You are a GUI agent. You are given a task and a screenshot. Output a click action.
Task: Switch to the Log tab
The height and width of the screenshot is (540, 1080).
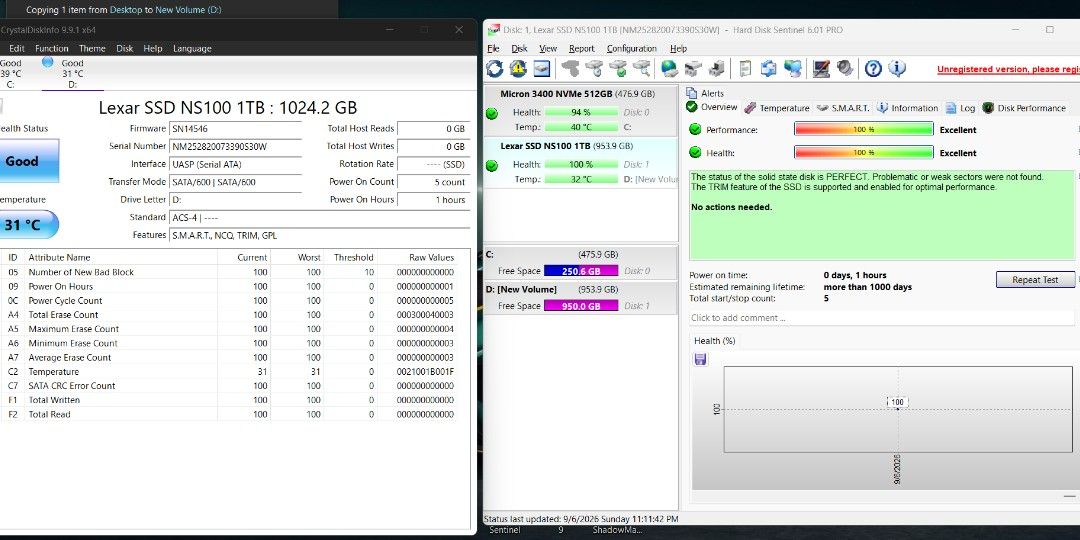click(961, 108)
